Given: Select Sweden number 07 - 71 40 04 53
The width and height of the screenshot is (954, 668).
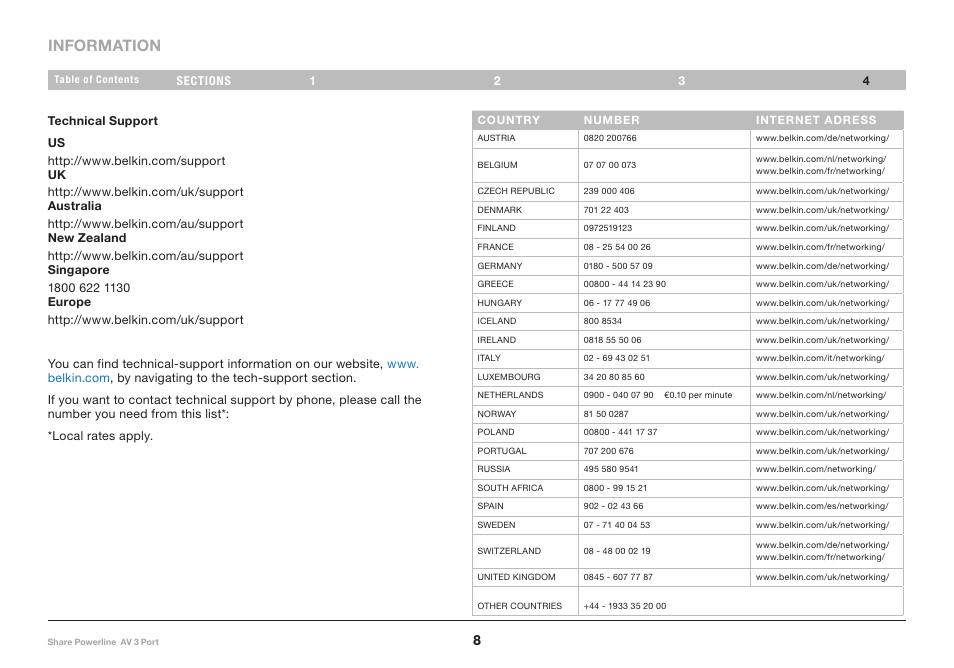Looking at the screenshot, I should (x=616, y=526).
